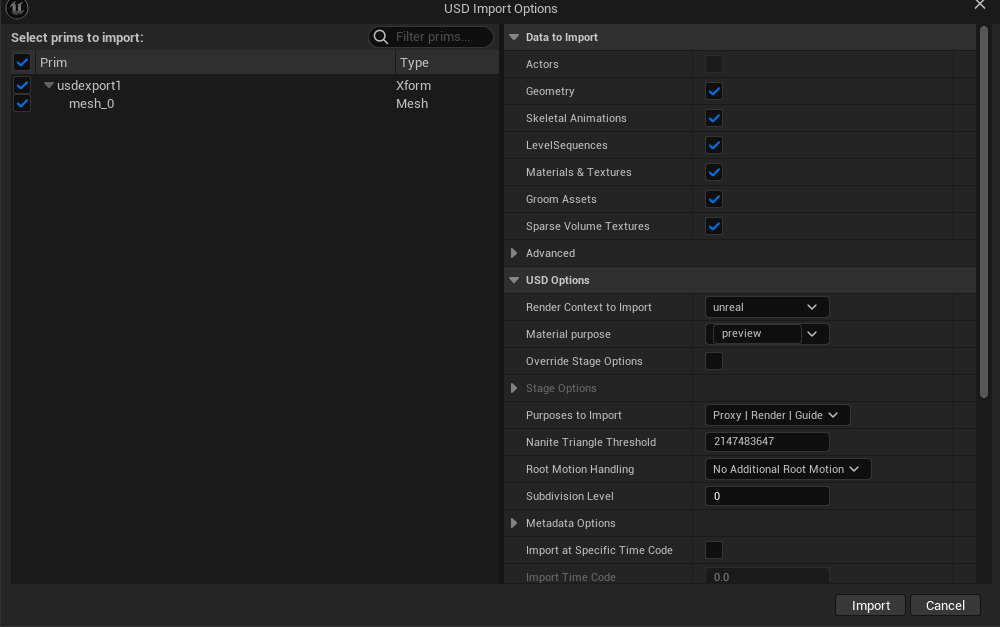Viewport: 1000px width, 627px height.
Task: Click the Subdivision Level value field
Action: pyautogui.click(x=767, y=496)
